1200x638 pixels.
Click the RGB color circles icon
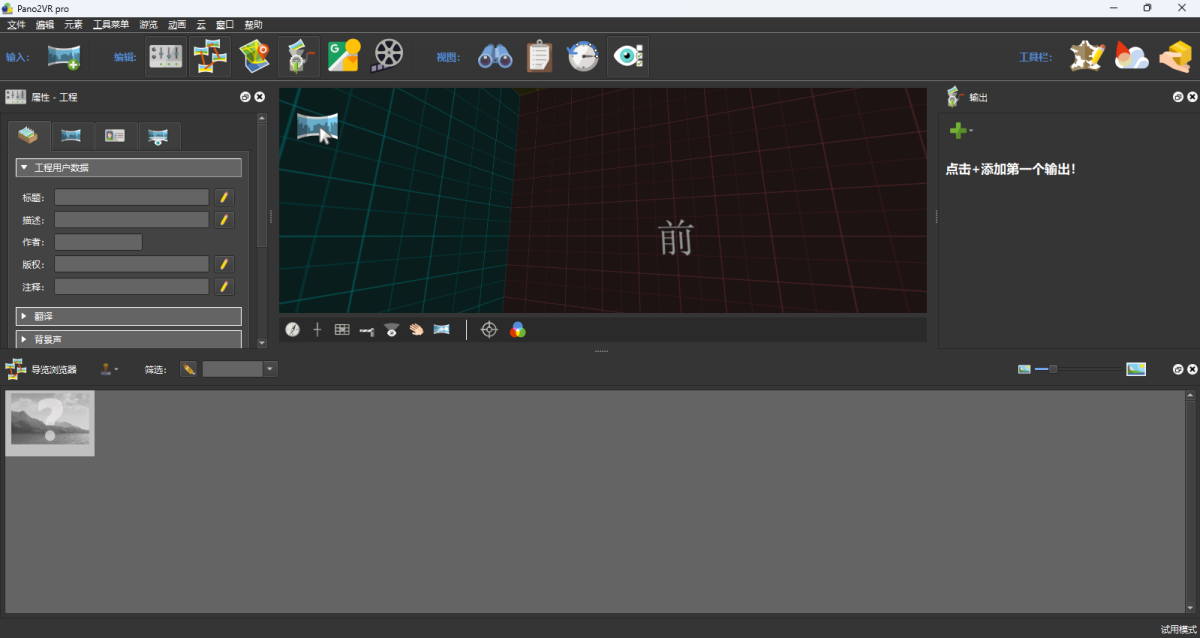[517, 330]
